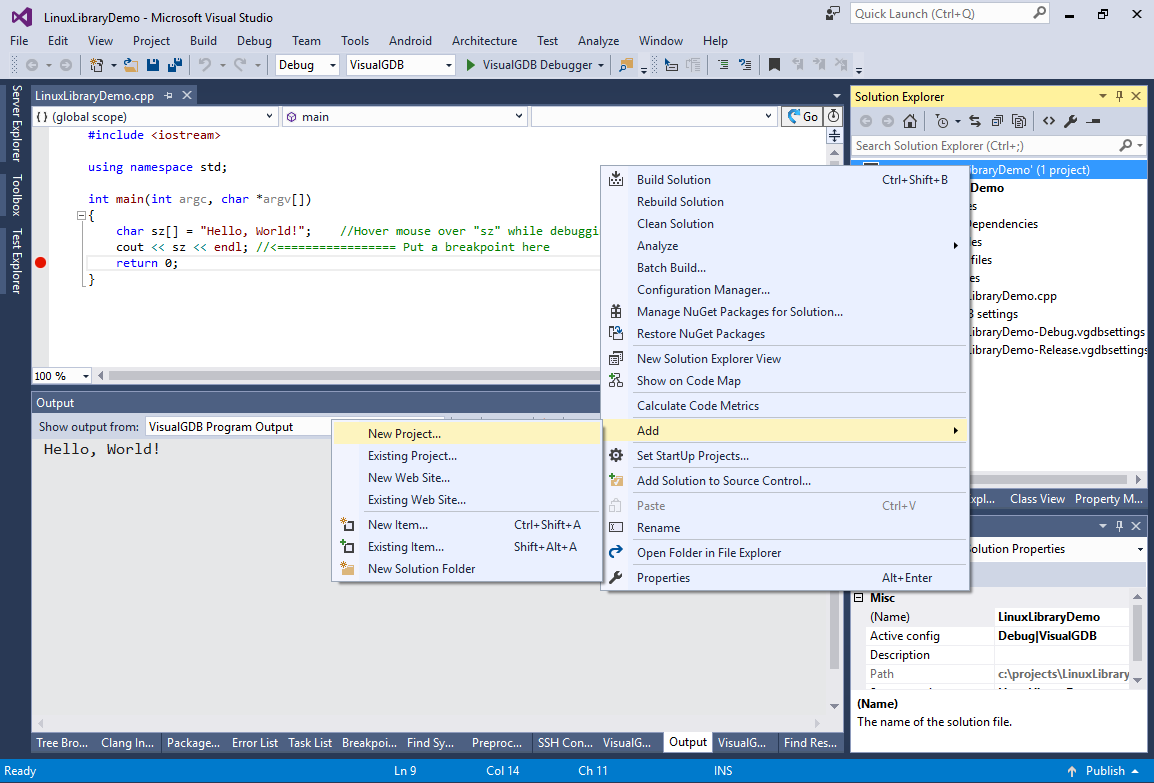
Task: Click the Toggle Bookmark icon in toolbar
Action: 774,65
